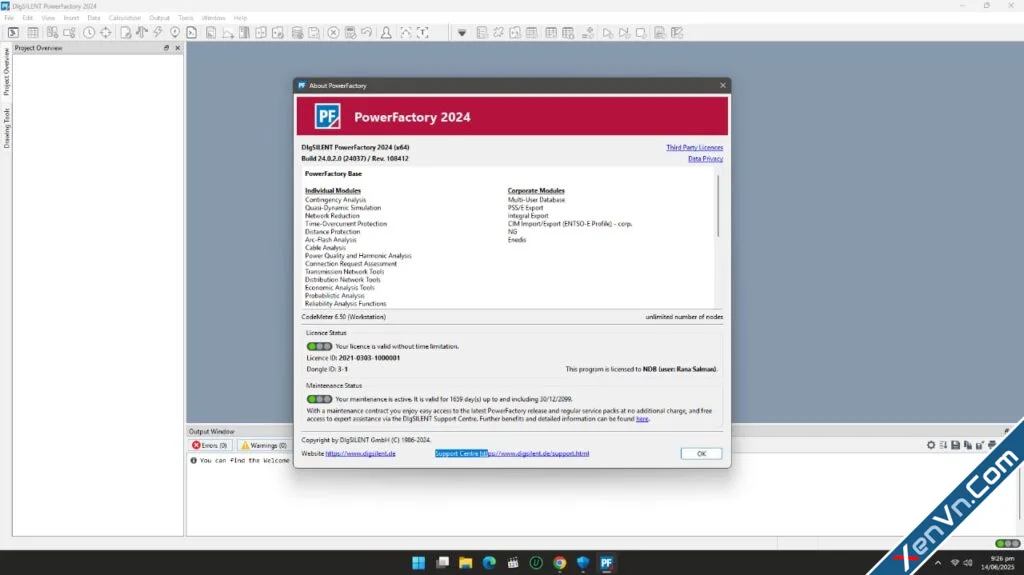
Task: Show hidden system tray icons chevron
Action: coord(938,563)
